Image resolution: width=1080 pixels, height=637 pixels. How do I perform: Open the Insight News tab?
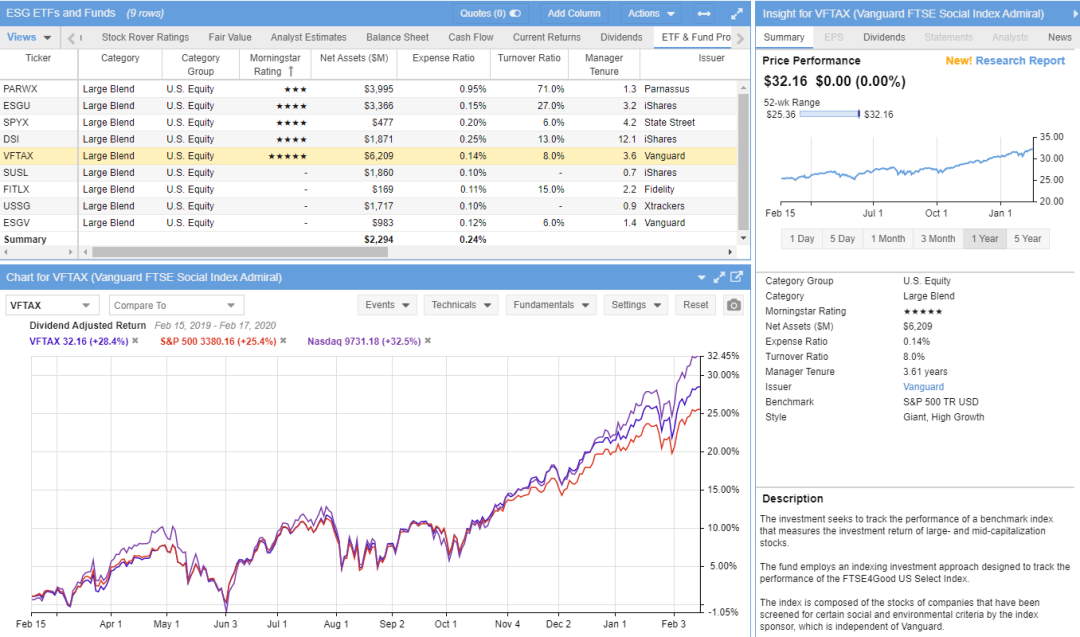click(1059, 37)
